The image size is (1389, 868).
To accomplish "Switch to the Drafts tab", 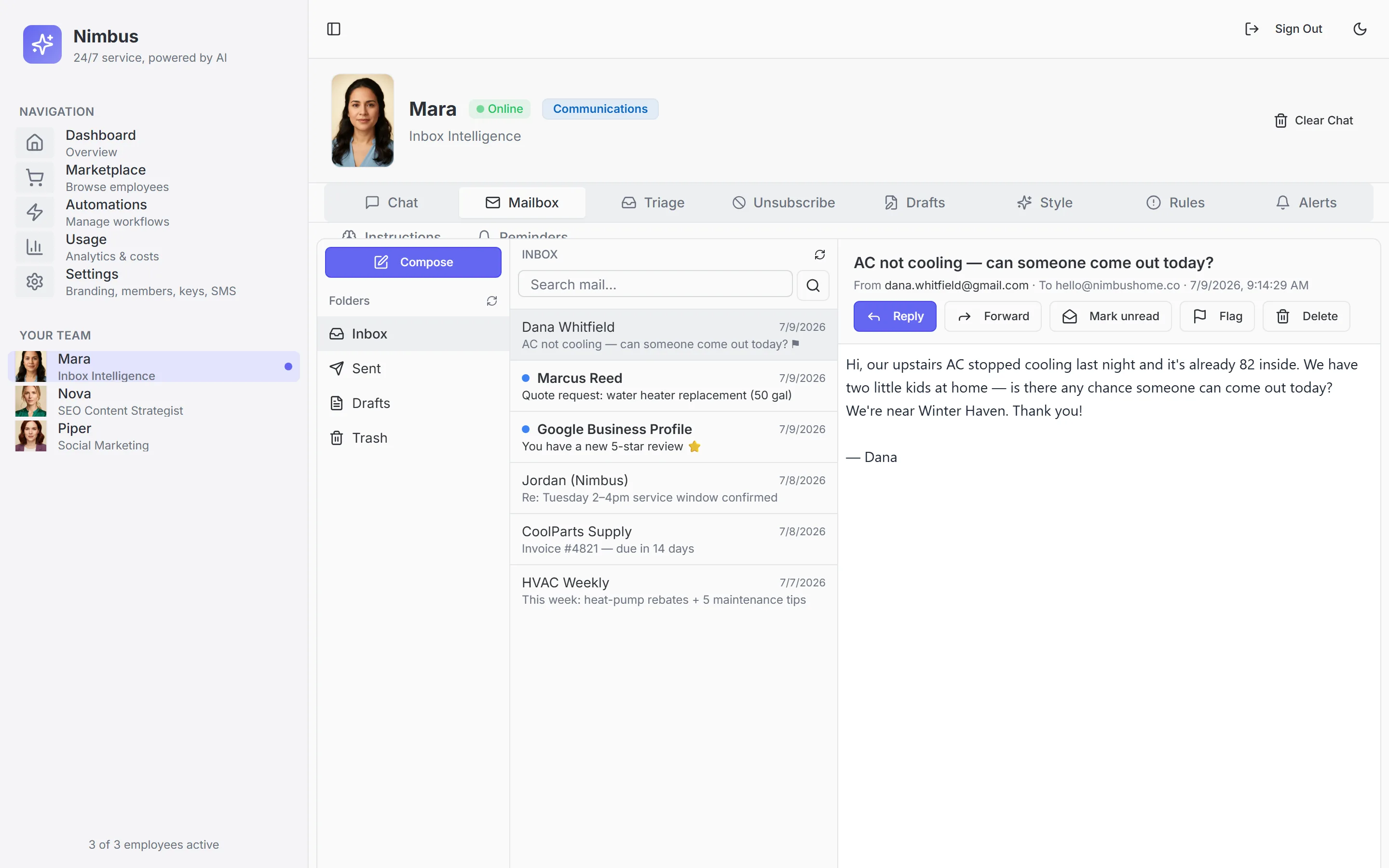I will (x=914, y=203).
